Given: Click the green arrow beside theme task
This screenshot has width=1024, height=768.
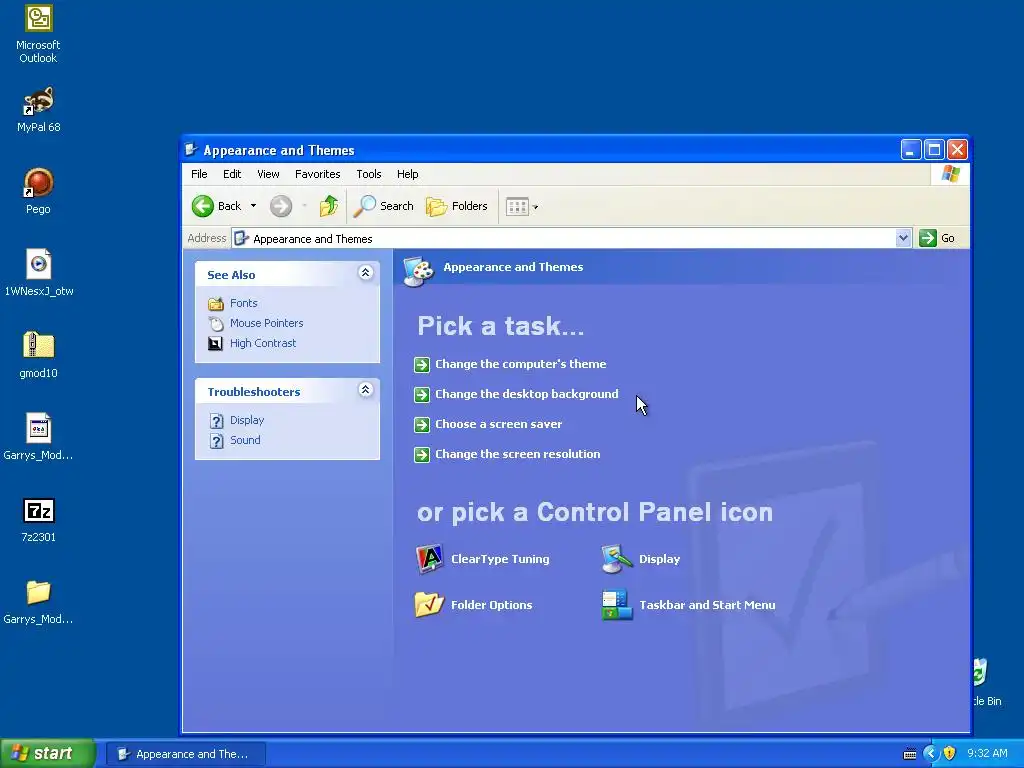Looking at the screenshot, I should click(422, 364).
